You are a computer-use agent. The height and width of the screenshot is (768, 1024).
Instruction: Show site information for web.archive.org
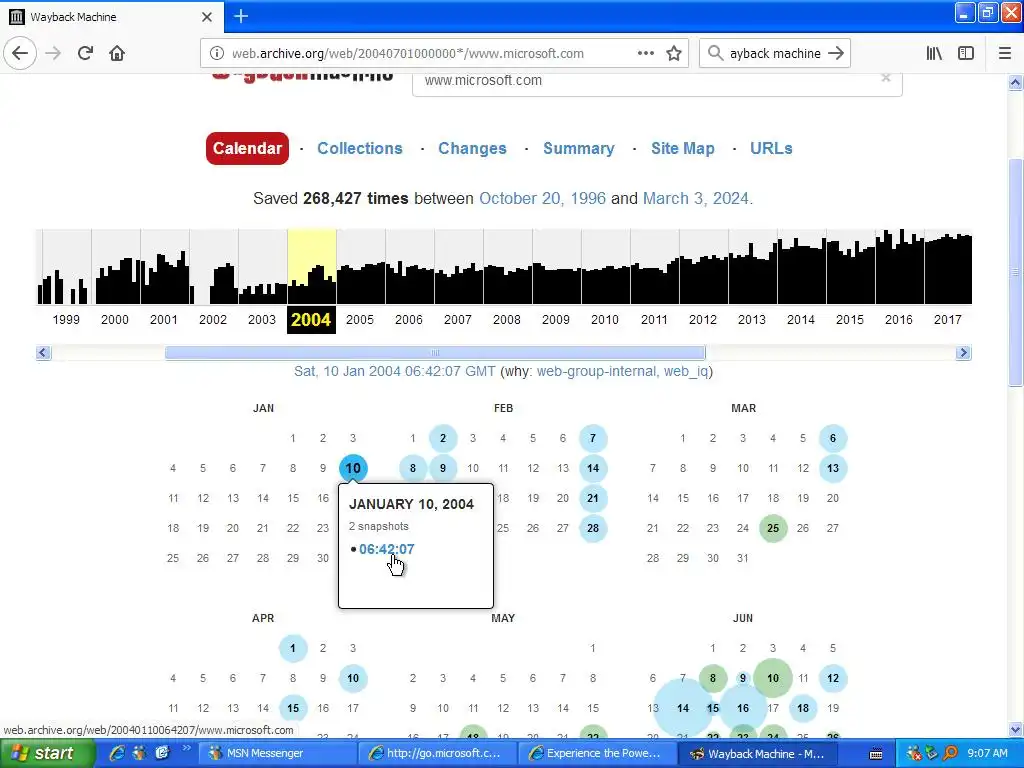pos(216,54)
